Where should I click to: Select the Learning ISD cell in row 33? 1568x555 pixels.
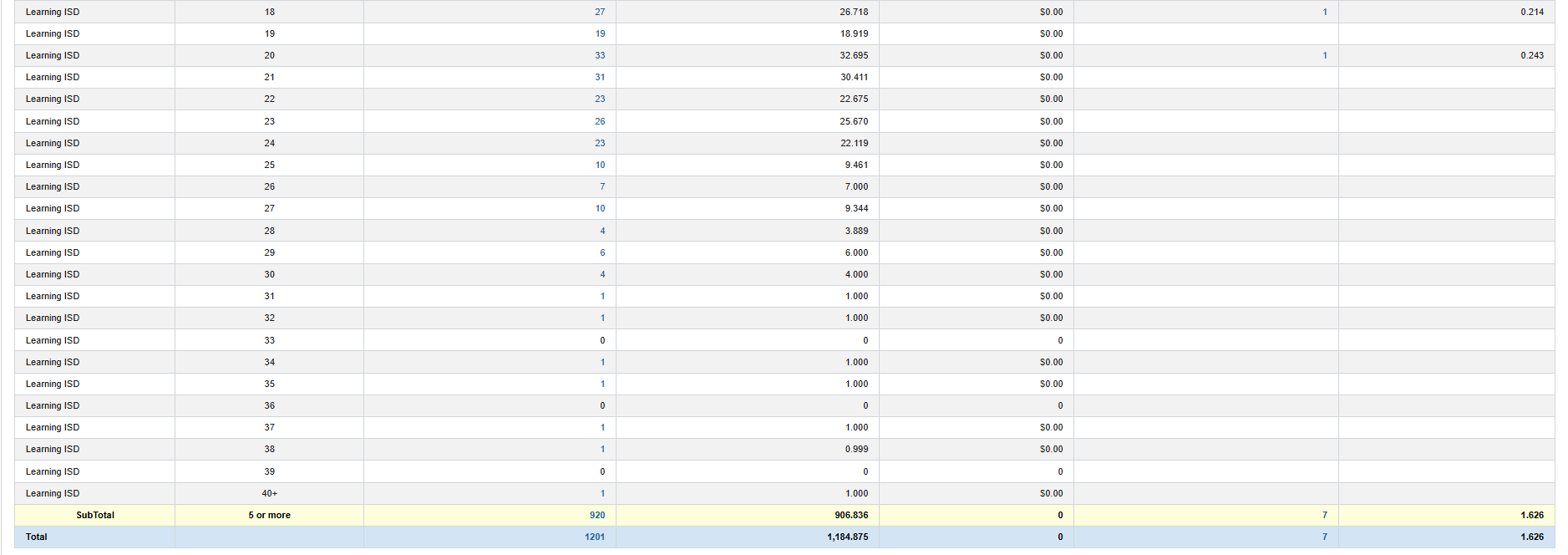53,340
